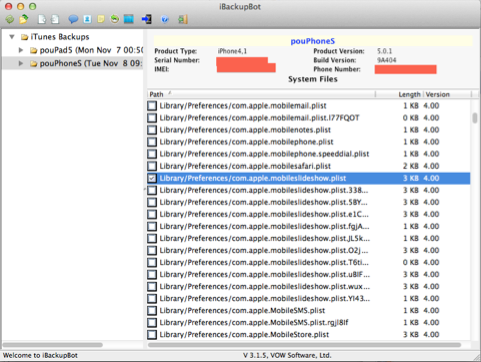Screen dimensions: 481x362
Task: Click the open backup folder toolbar icon
Action: coord(23,19)
